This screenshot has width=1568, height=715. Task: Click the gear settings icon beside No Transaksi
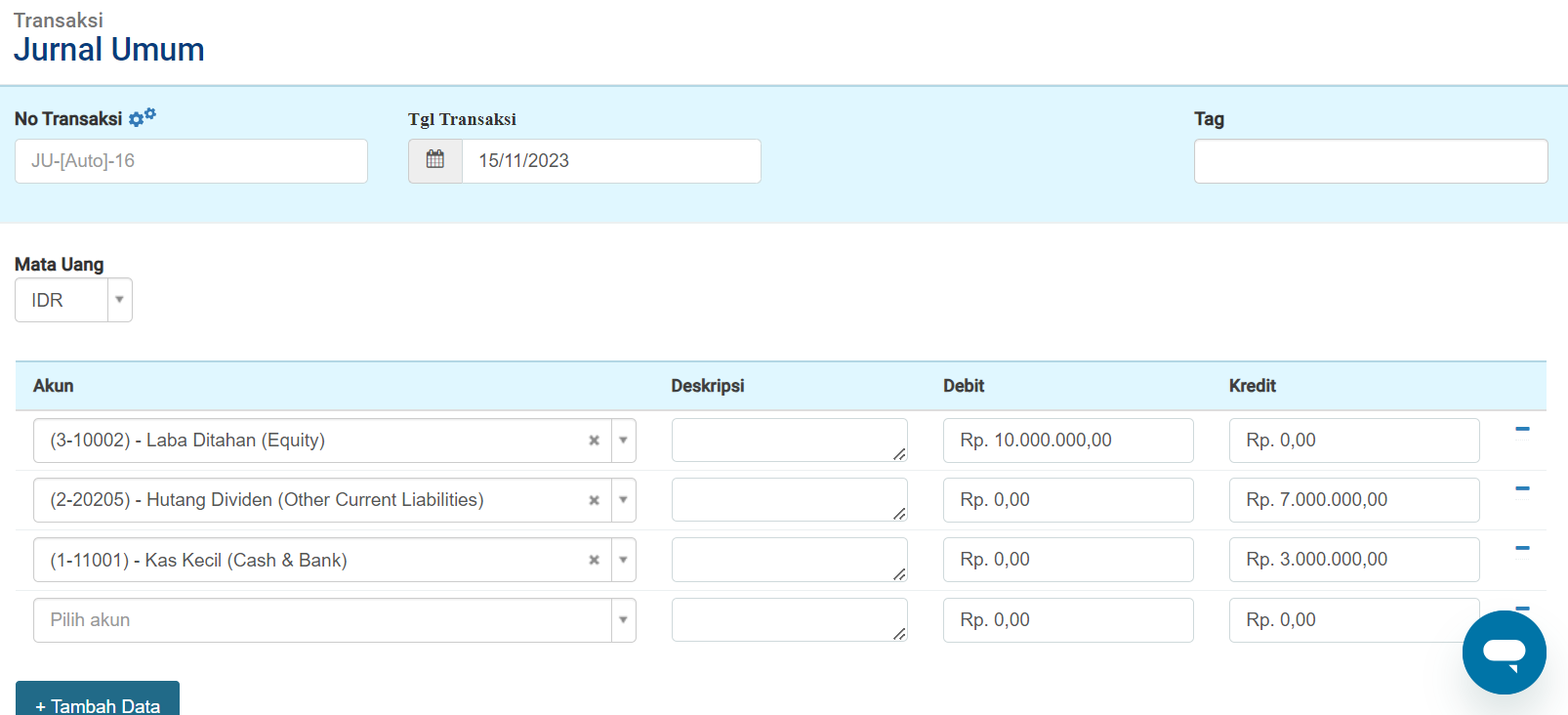point(142,117)
